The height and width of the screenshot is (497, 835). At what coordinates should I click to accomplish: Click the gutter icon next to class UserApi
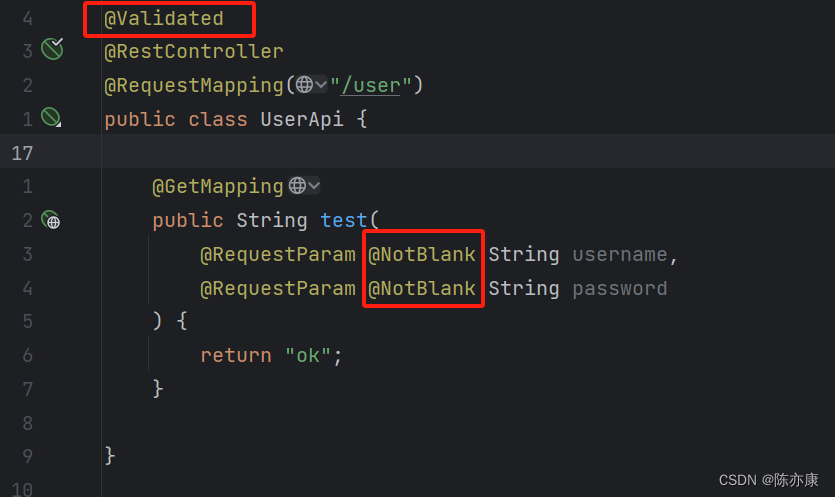tap(52, 117)
